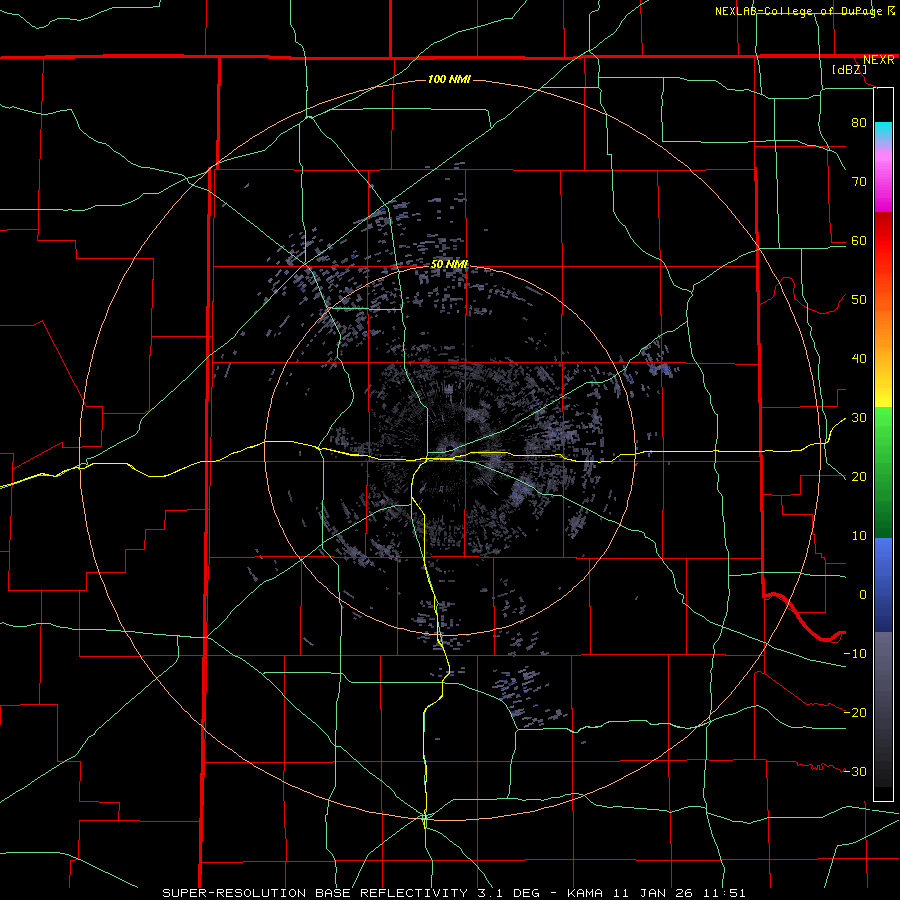Click the 50 value on the dBZ scale
The height and width of the screenshot is (900, 900).
coord(859,300)
